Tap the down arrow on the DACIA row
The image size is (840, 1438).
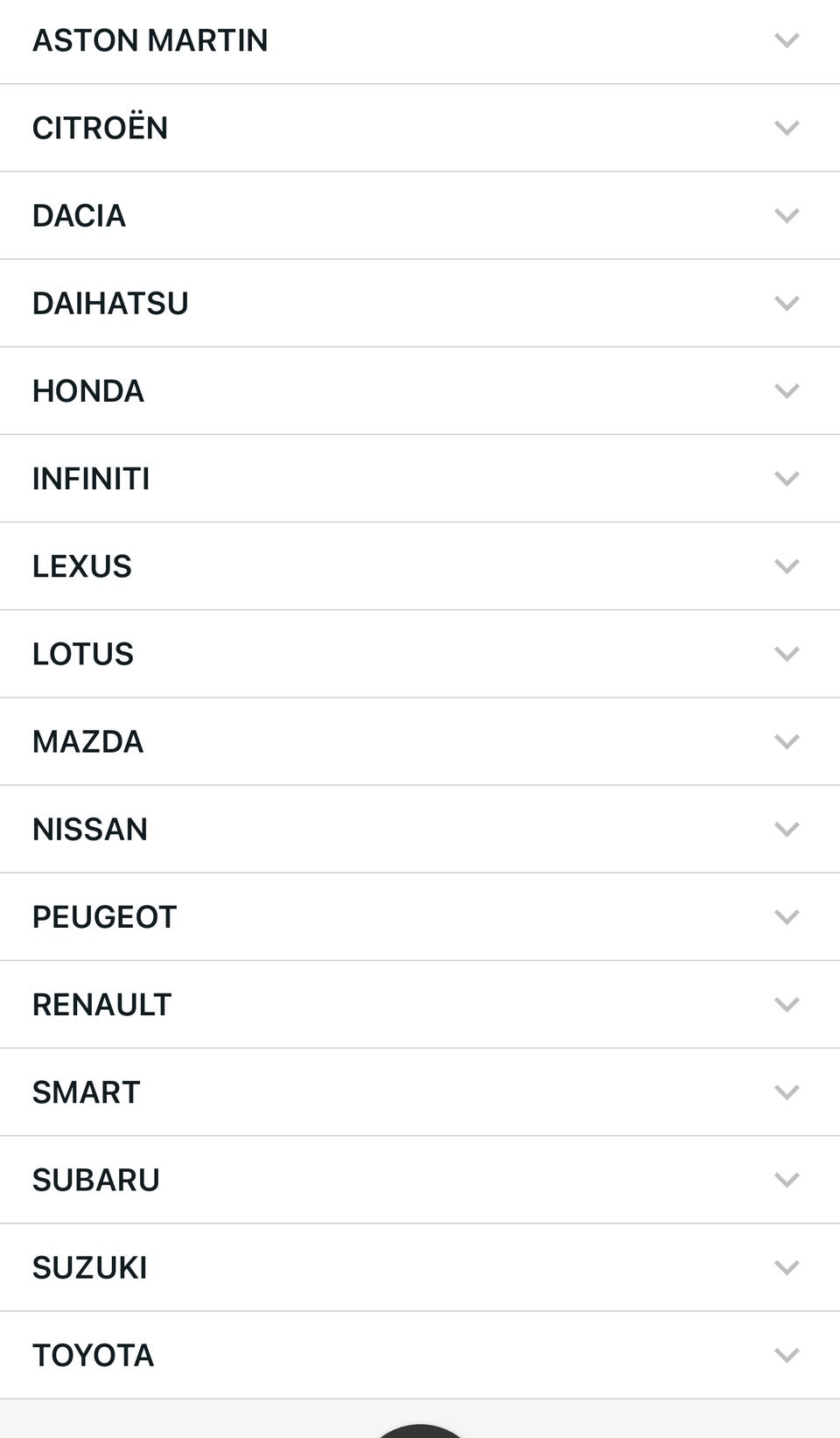tap(787, 215)
